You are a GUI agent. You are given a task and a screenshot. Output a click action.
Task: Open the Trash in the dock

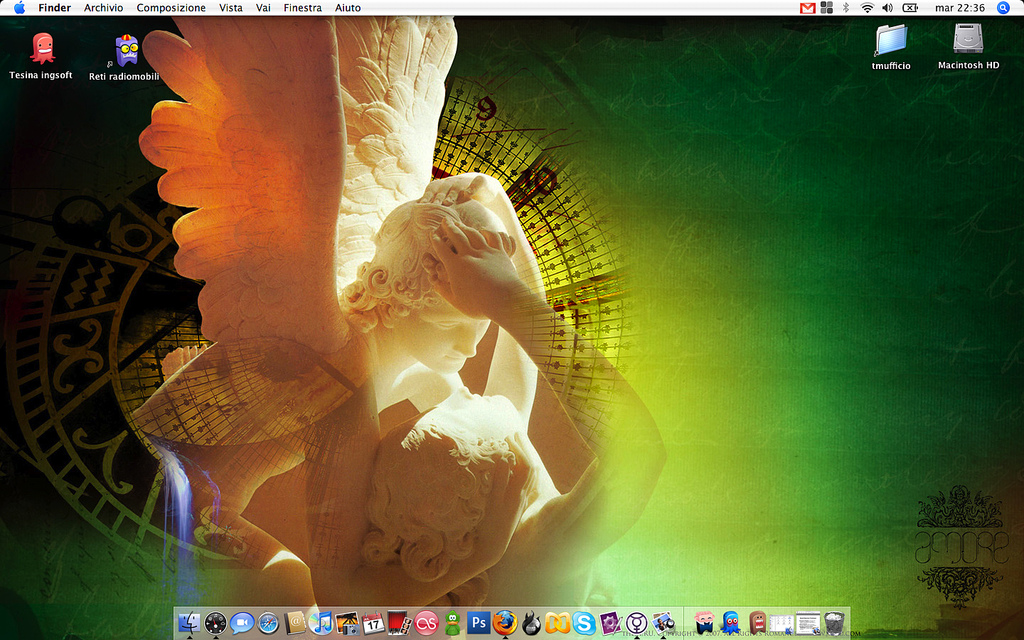pos(834,623)
